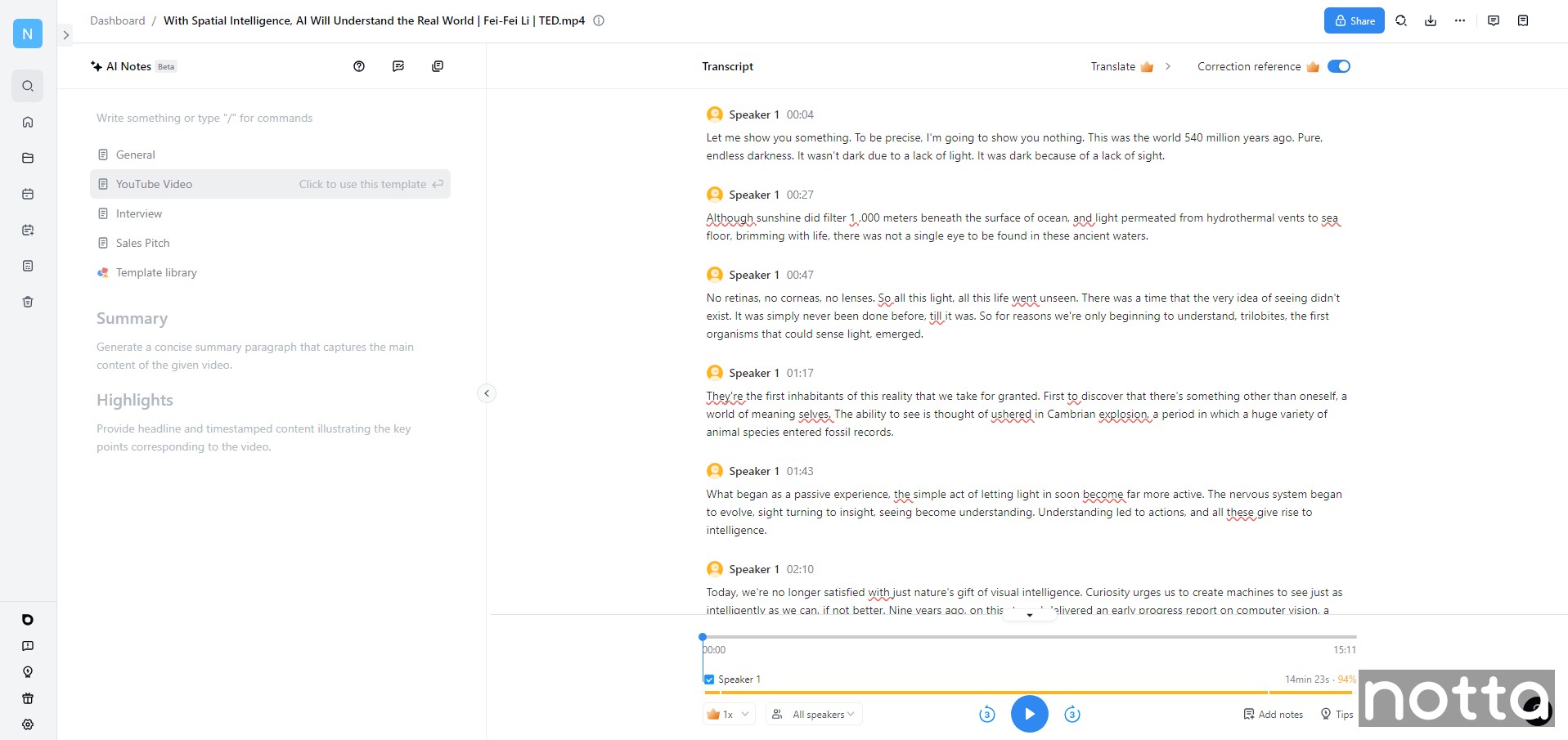This screenshot has width=1568, height=740.
Task: Click the 01:43 timestamp
Action: click(800, 471)
